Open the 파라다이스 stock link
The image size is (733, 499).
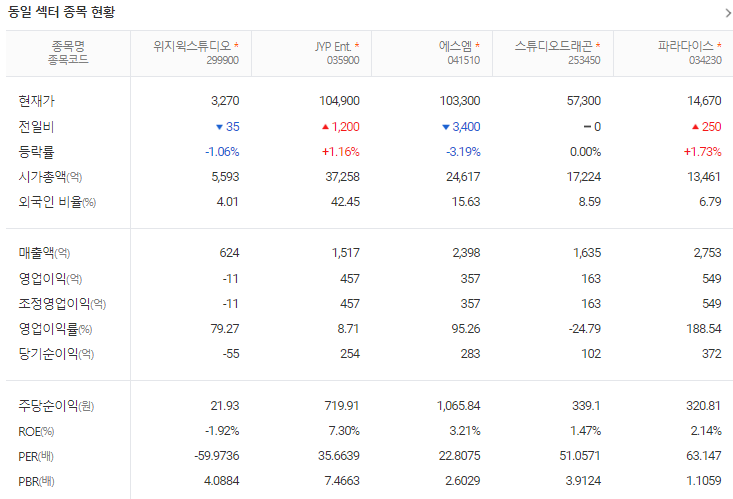click(x=686, y=46)
